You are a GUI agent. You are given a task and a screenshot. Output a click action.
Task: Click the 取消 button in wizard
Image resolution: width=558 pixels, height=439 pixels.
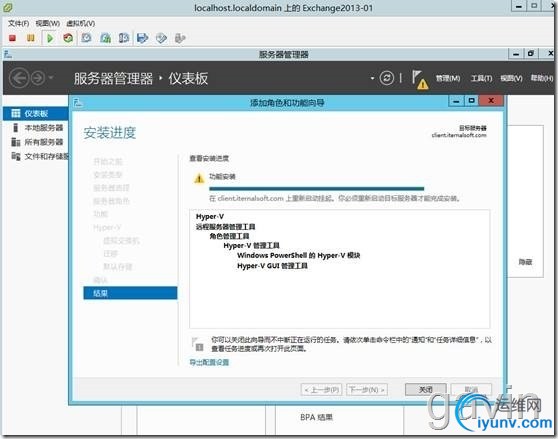click(x=472, y=390)
